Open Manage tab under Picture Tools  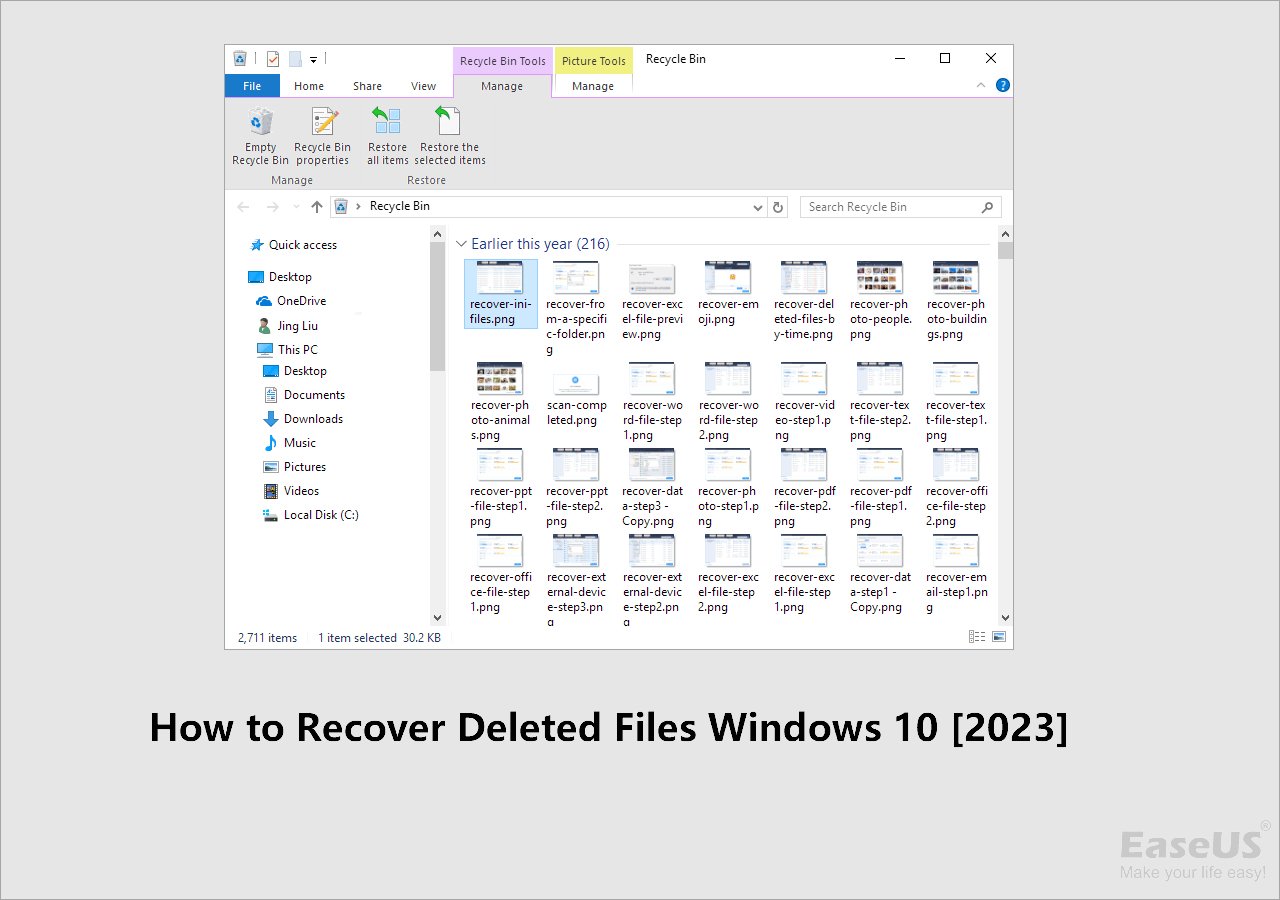(593, 86)
